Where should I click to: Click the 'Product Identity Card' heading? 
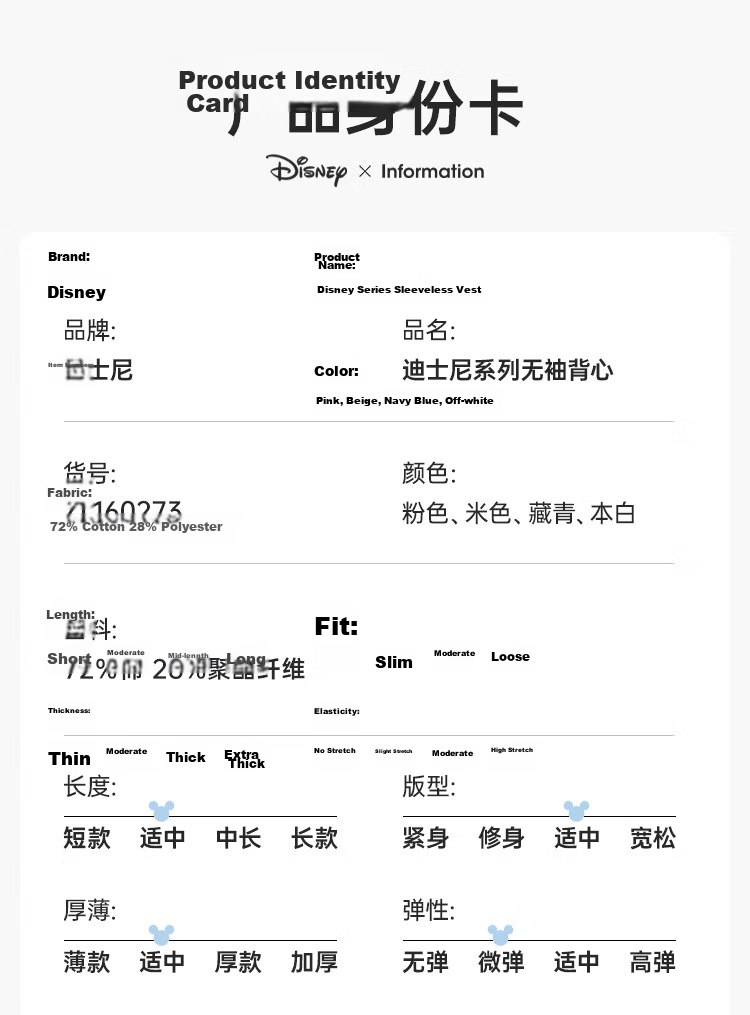click(289, 91)
